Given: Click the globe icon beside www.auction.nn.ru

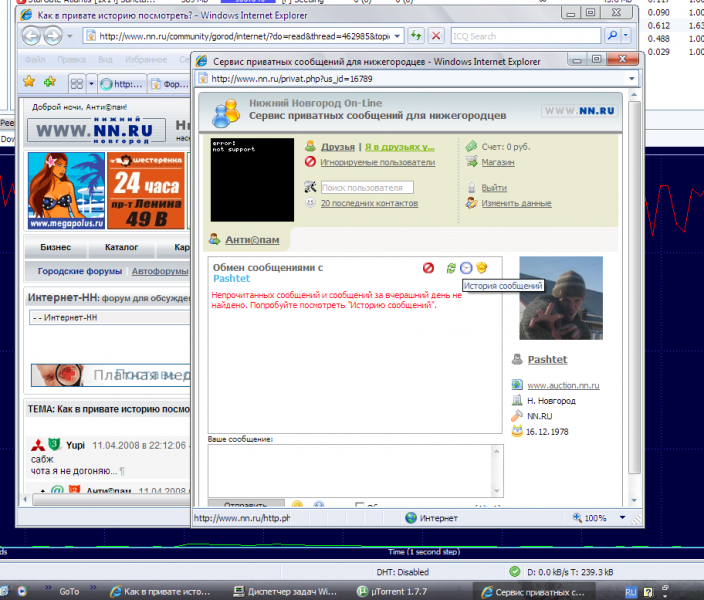Looking at the screenshot, I should pos(517,384).
